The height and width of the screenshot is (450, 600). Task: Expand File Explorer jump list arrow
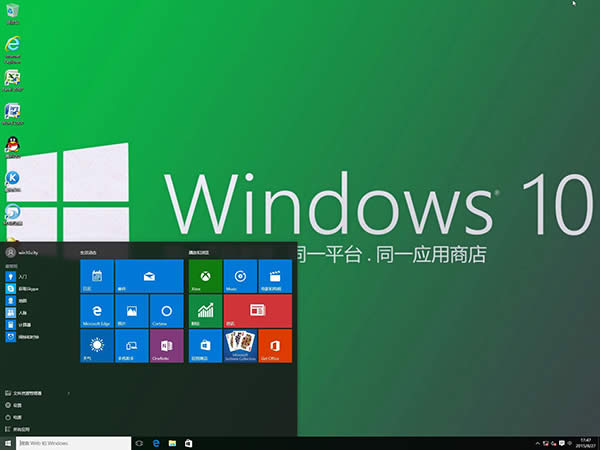(x=67, y=394)
